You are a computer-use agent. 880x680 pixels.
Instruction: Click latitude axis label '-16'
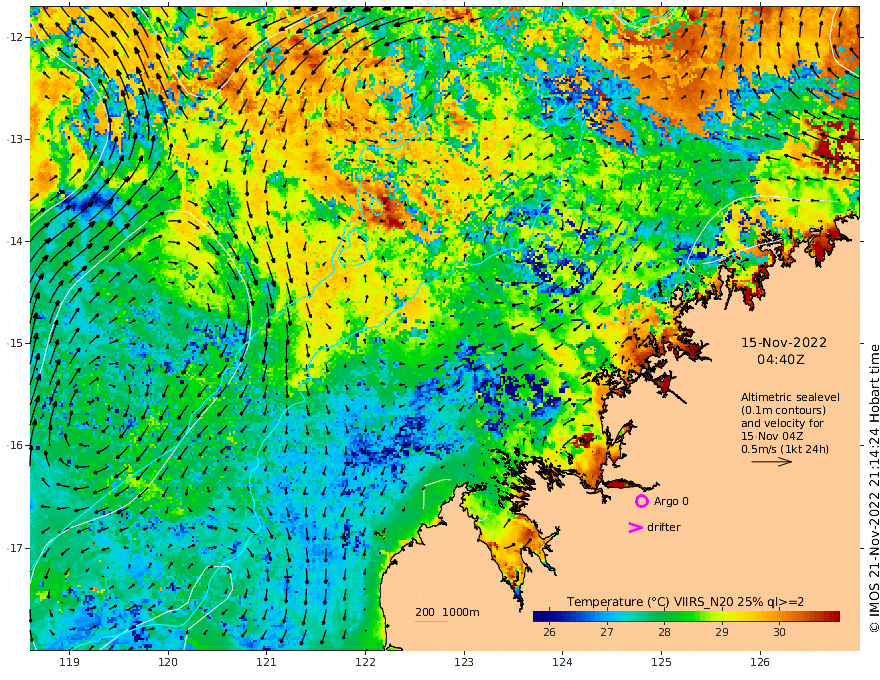[x=15, y=445]
